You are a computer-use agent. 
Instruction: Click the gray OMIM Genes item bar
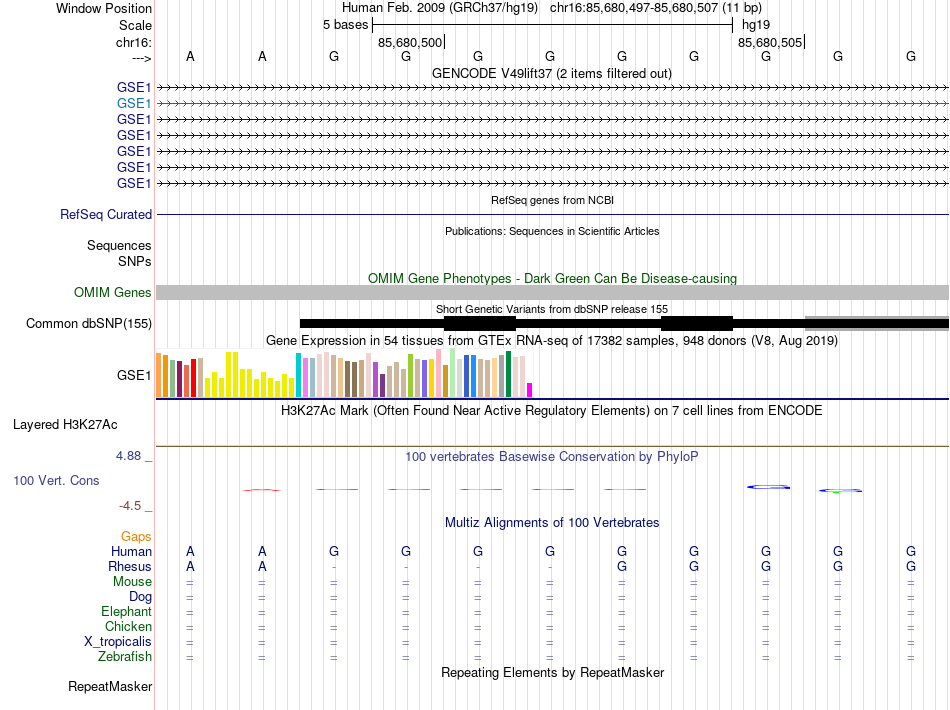(x=553, y=293)
